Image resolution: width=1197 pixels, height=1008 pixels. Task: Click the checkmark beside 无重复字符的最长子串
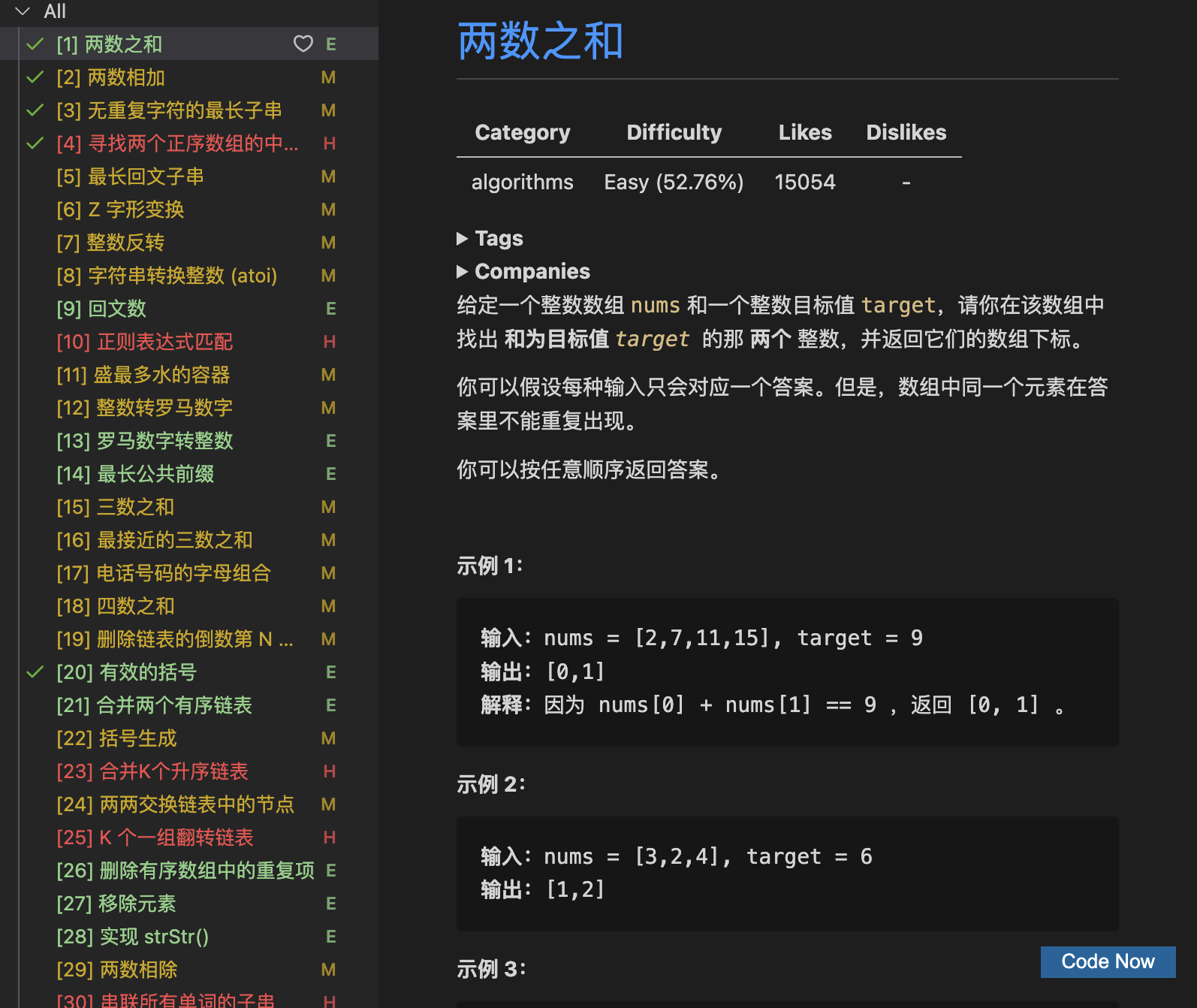coord(35,110)
